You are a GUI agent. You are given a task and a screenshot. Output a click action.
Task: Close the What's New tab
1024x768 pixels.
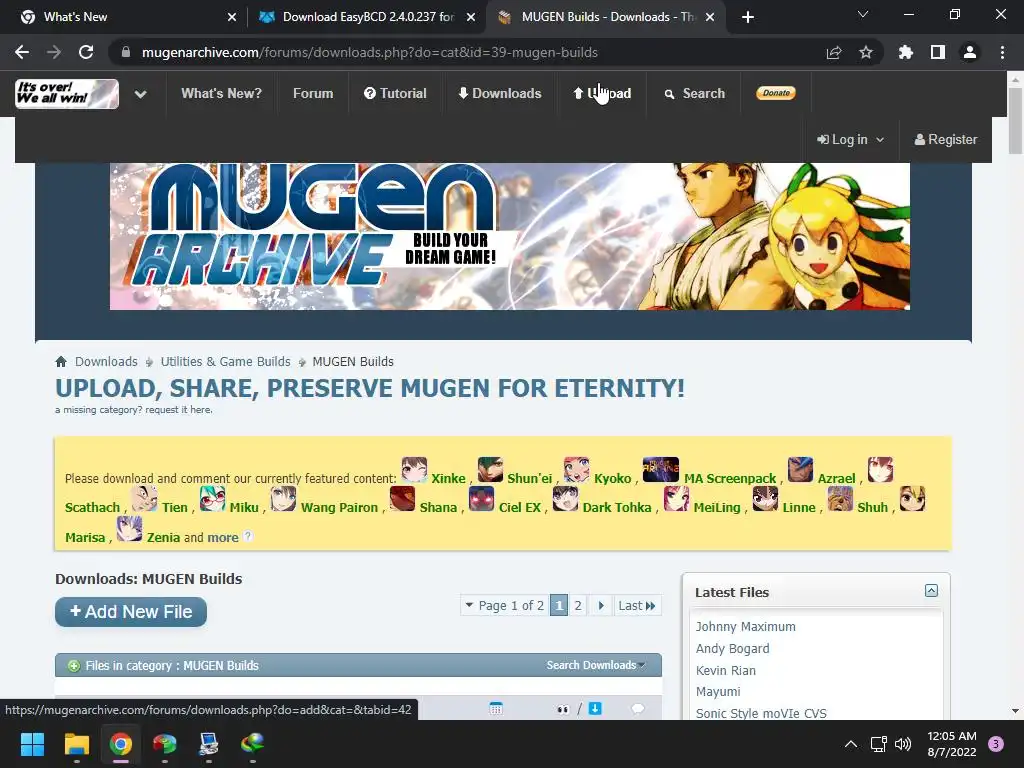click(232, 17)
